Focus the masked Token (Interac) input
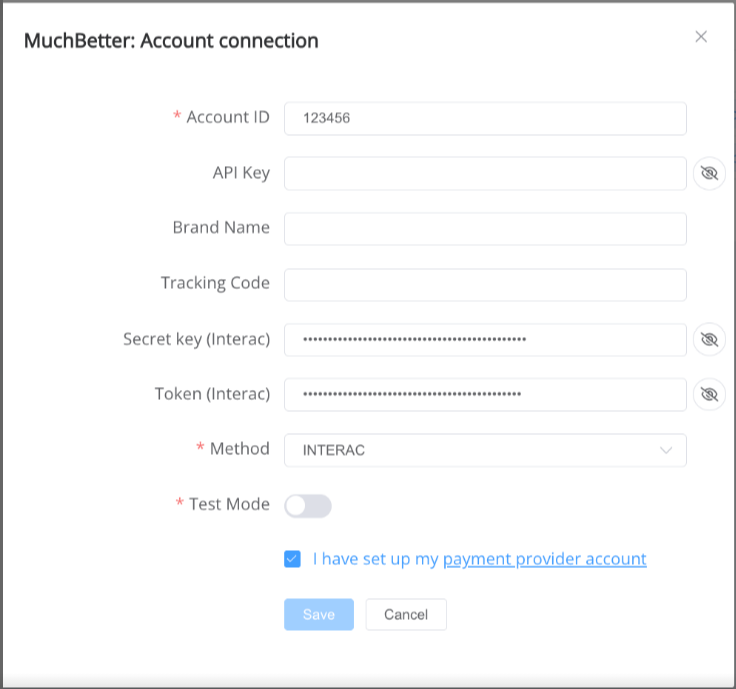The image size is (736, 689). pos(485,394)
